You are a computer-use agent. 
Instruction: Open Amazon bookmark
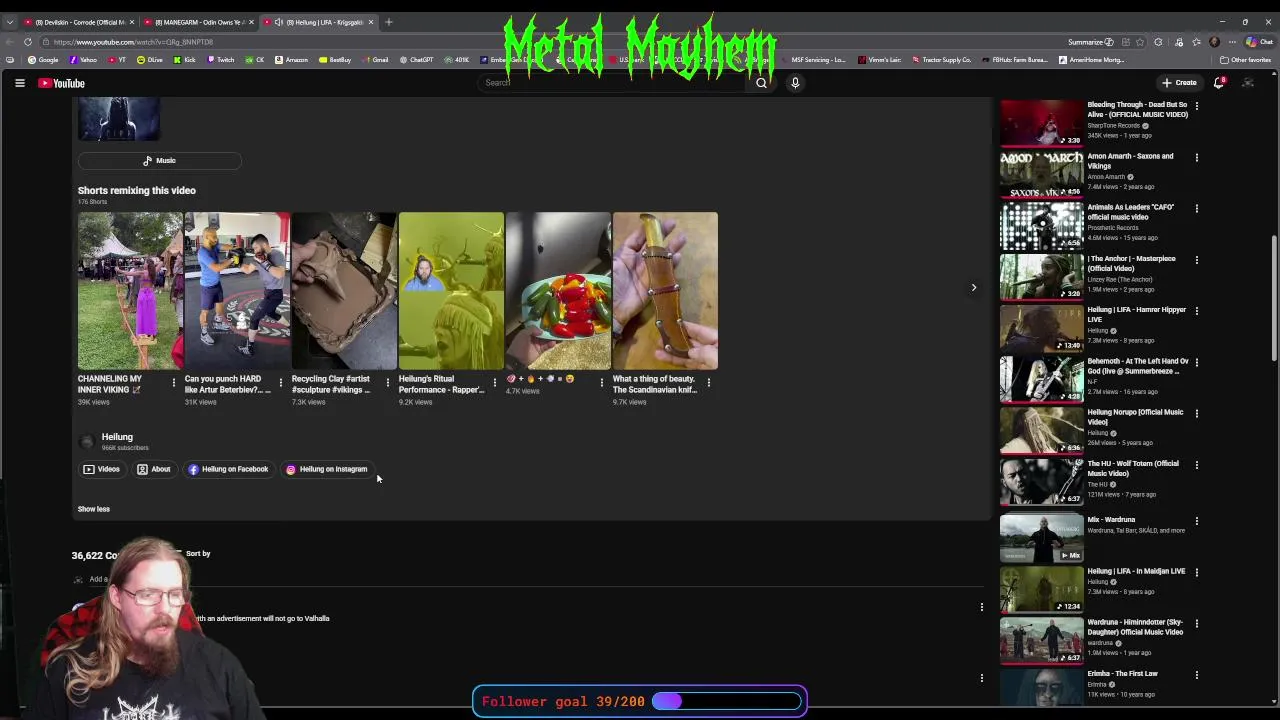pyautogui.click(x=292, y=60)
